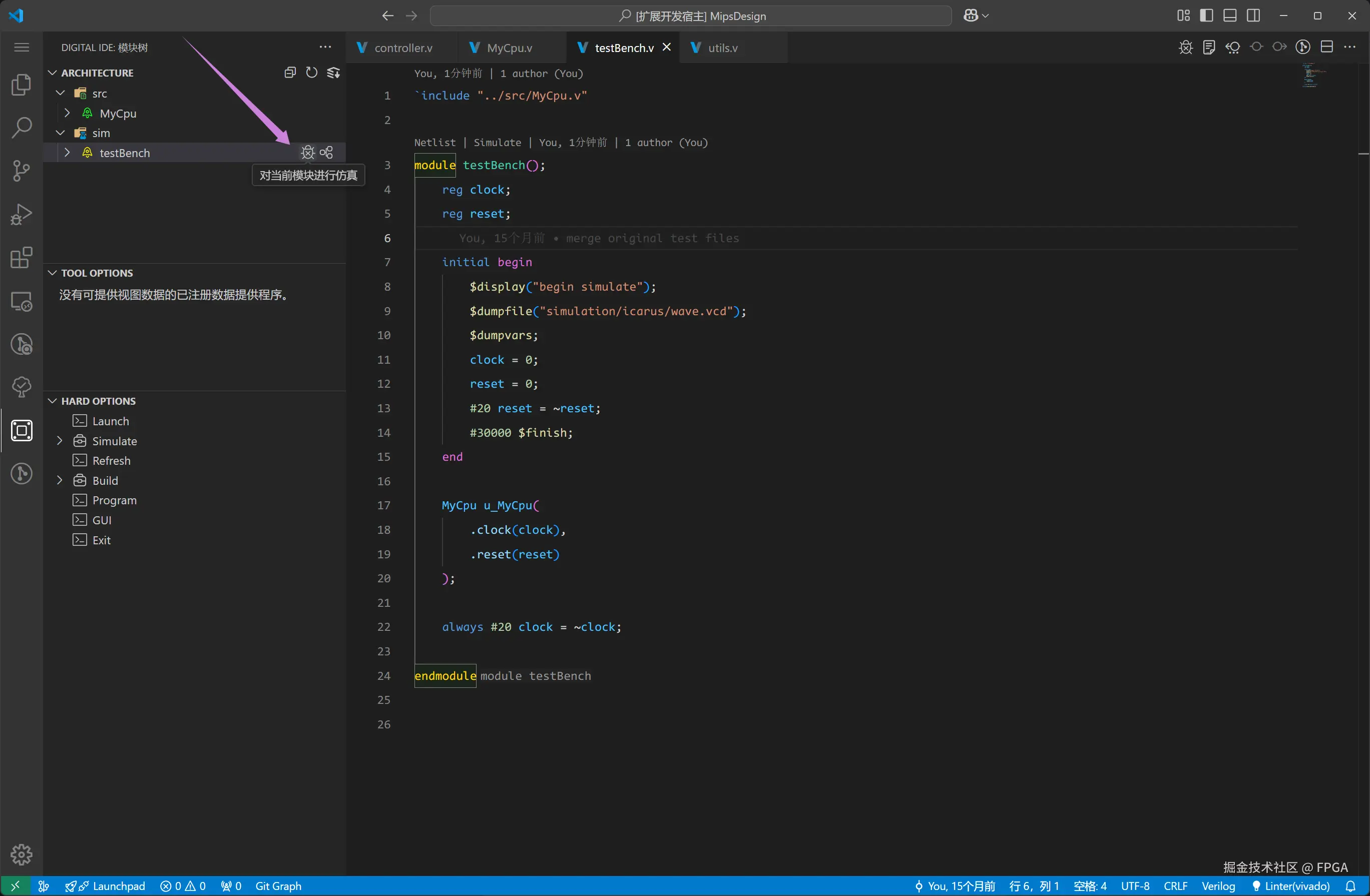Image resolution: width=1370 pixels, height=896 pixels.
Task: Toggle bottom panel visibility
Action: pos(1230,16)
